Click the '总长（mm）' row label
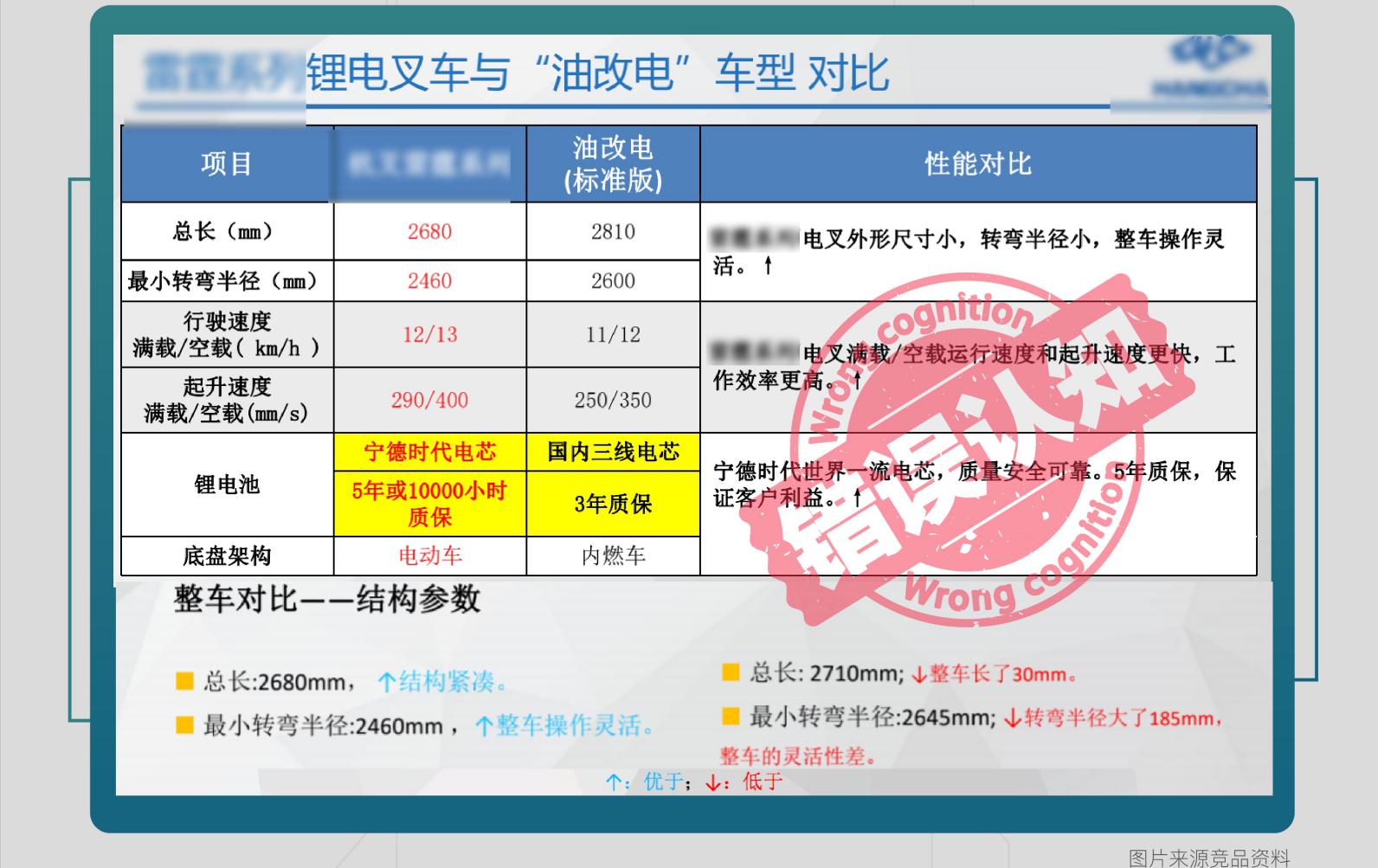 click(227, 231)
